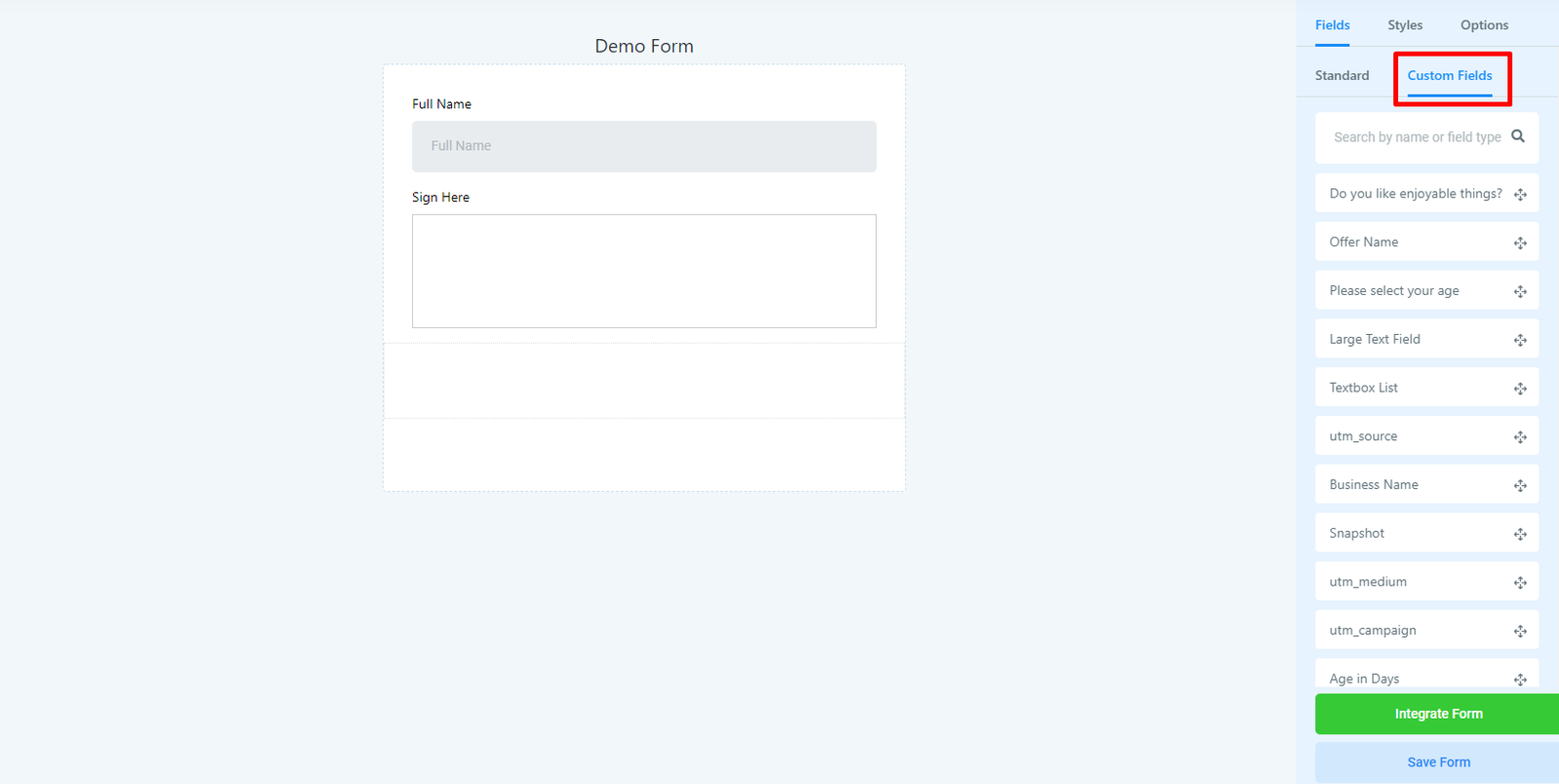
Task: Click move icon beside utm_campaign
Action: pyautogui.click(x=1520, y=631)
